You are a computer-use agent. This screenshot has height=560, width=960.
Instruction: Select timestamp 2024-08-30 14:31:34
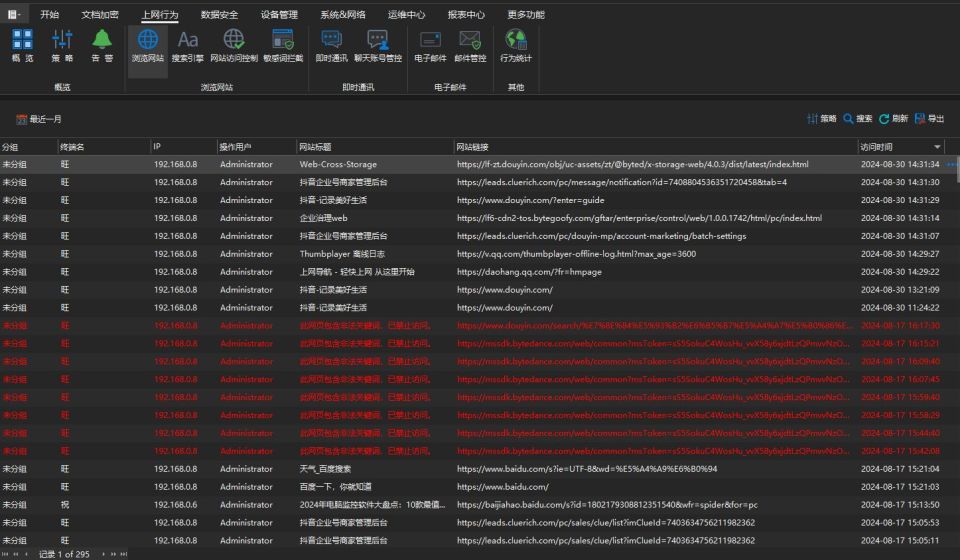pyautogui.click(x=899, y=165)
